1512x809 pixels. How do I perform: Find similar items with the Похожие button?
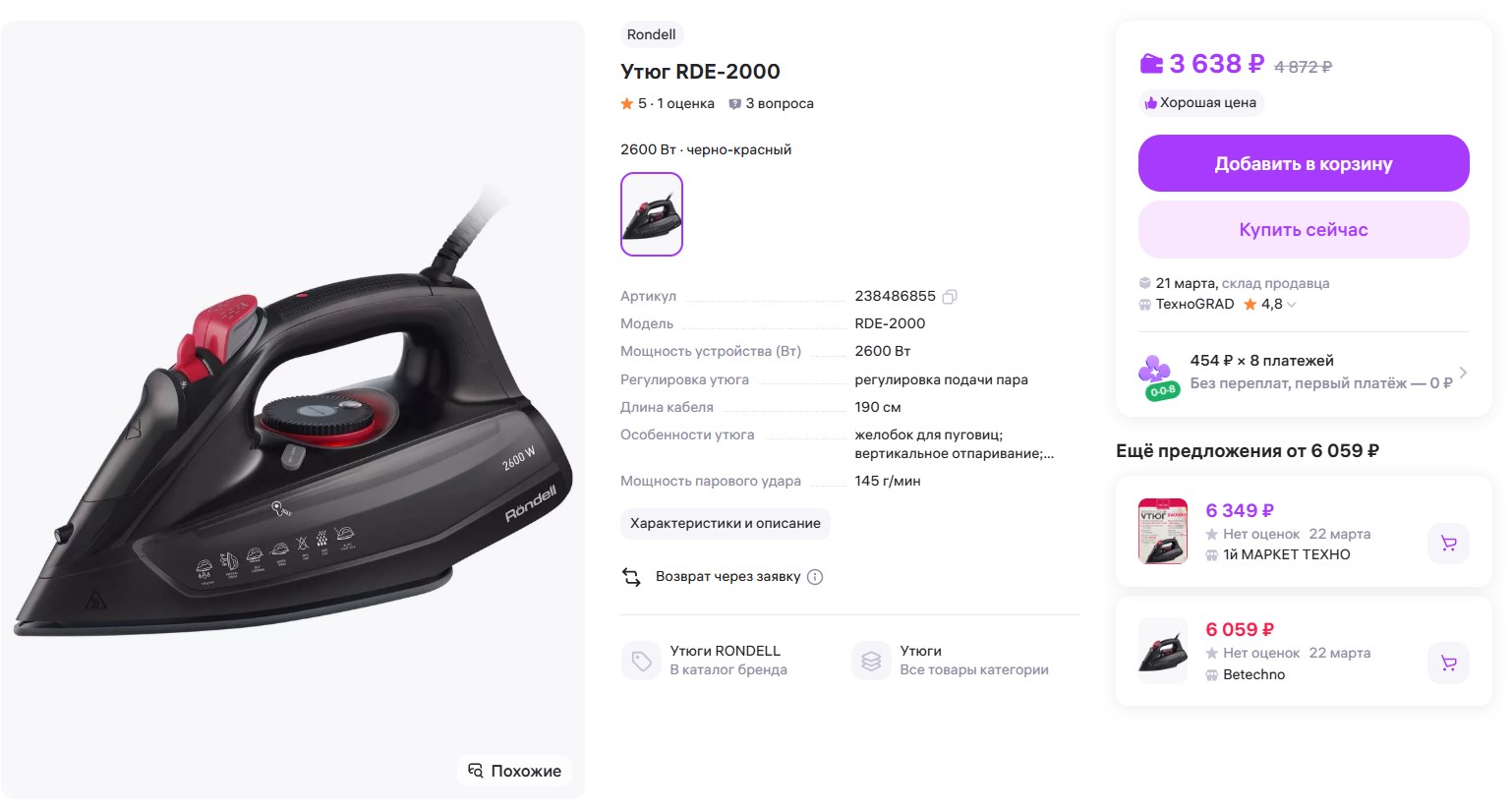(515, 771)
